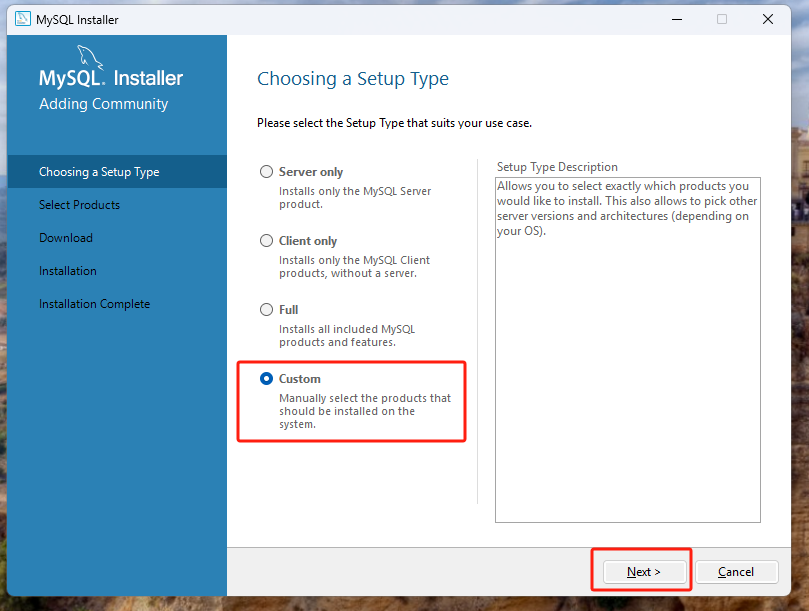Cancel the MySQL installation
Screen dimensions: 809x611
(x=736, y=572)
